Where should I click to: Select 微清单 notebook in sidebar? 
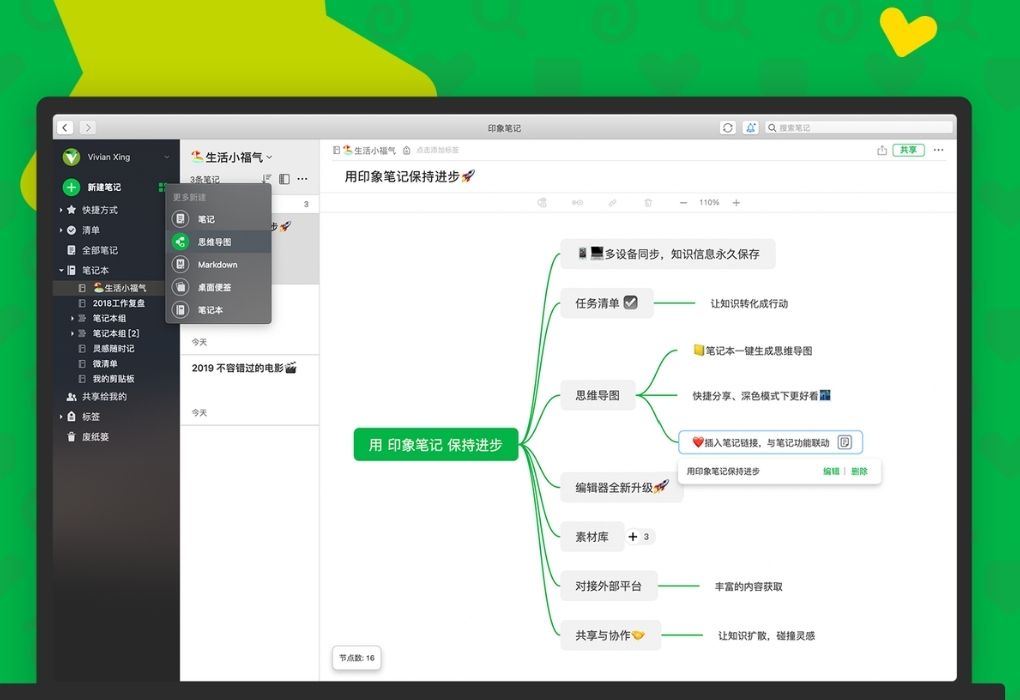tap(98, 364)
